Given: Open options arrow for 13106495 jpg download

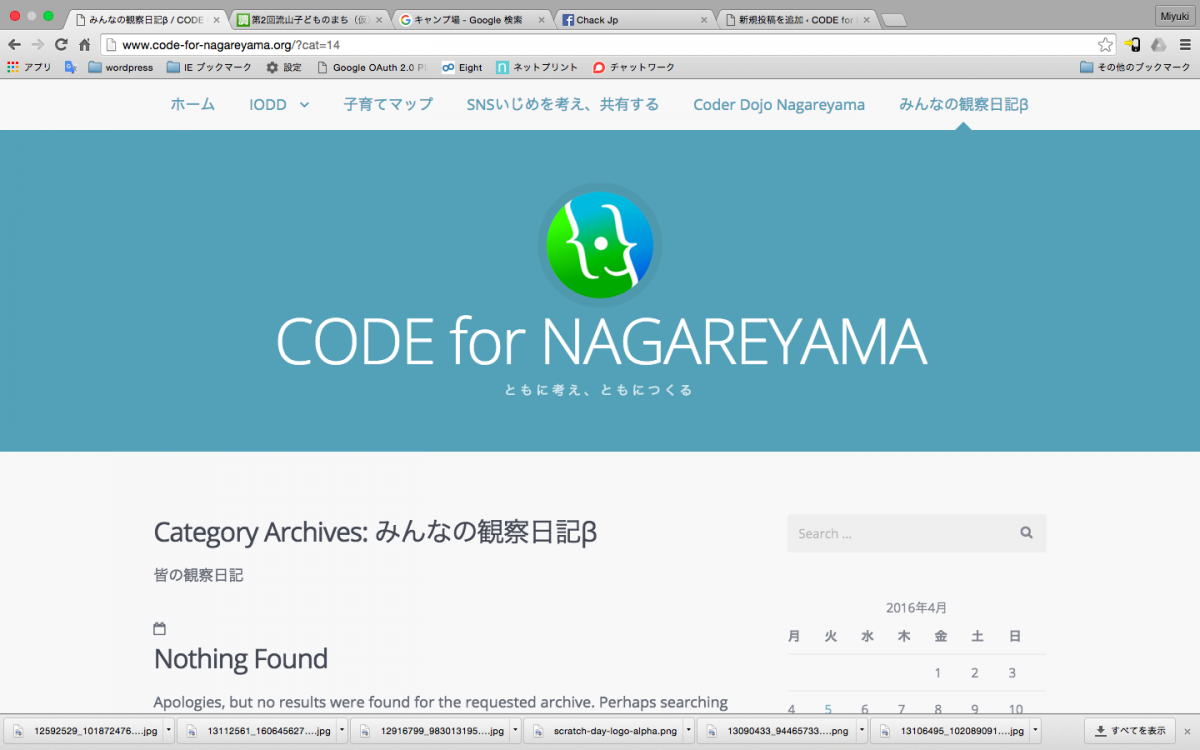Looking at the screenshot, I should tap(1035, 730).
